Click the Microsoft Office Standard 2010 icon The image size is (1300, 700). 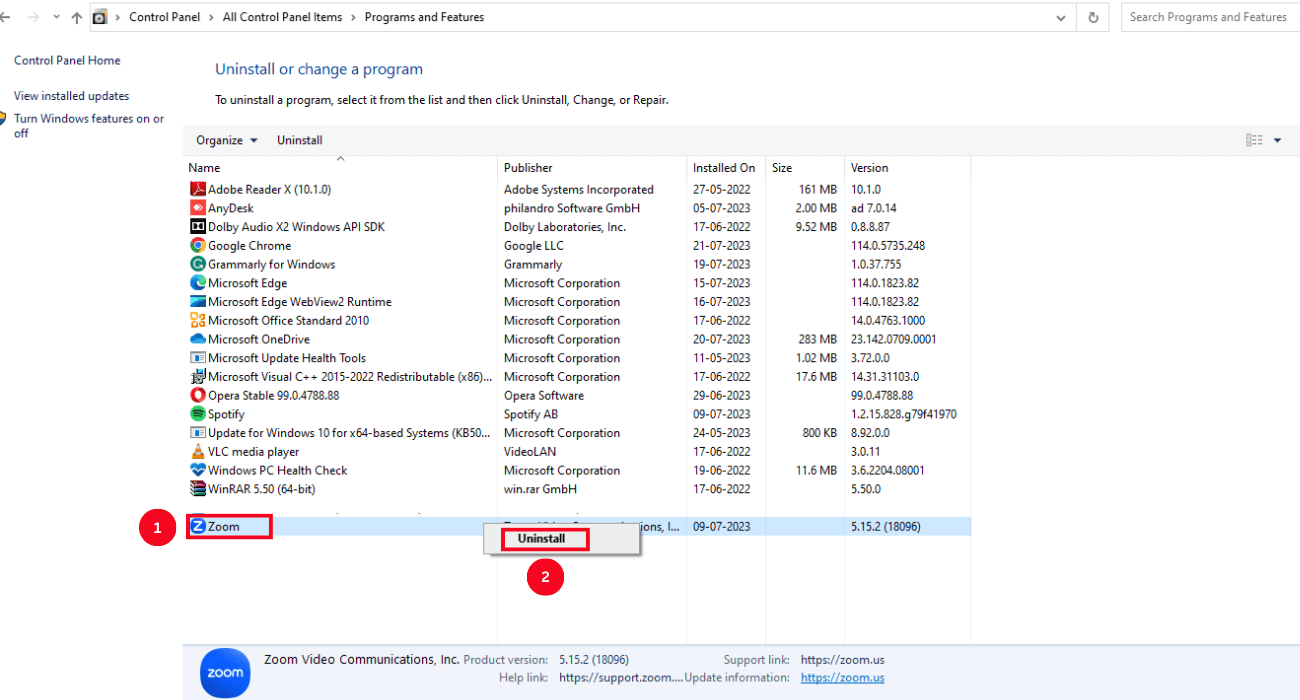click(198, 321)
